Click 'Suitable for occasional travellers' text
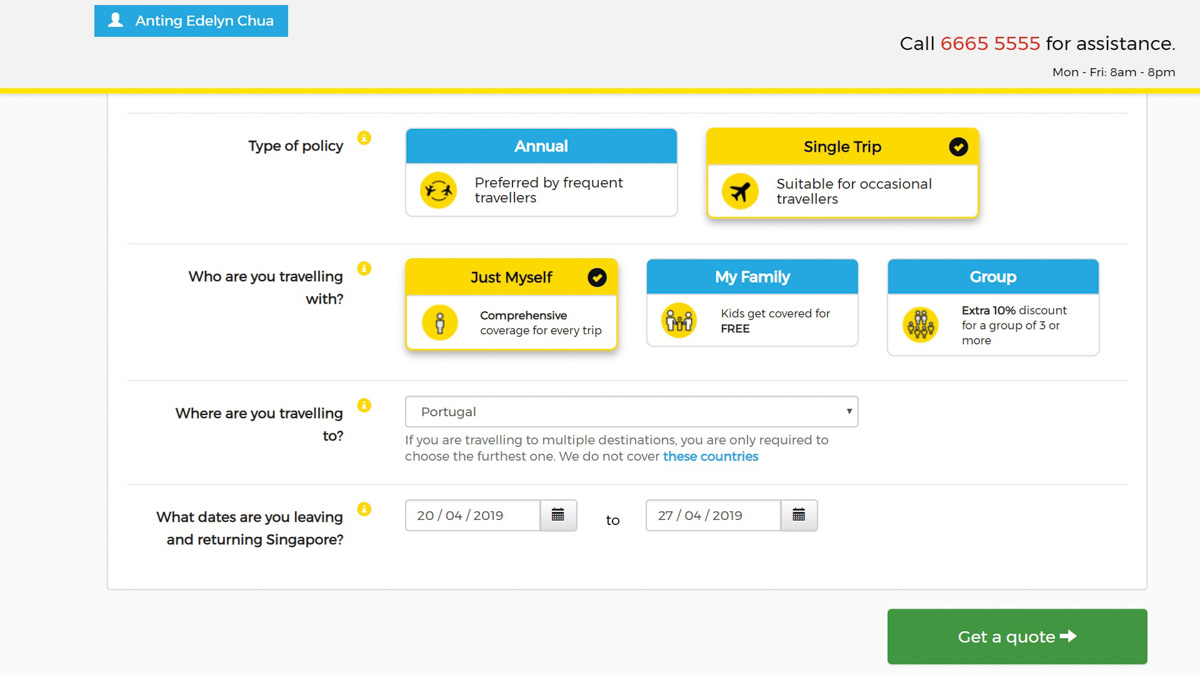The height and width of the screenshot is (675, 1200). coord(853,191)
